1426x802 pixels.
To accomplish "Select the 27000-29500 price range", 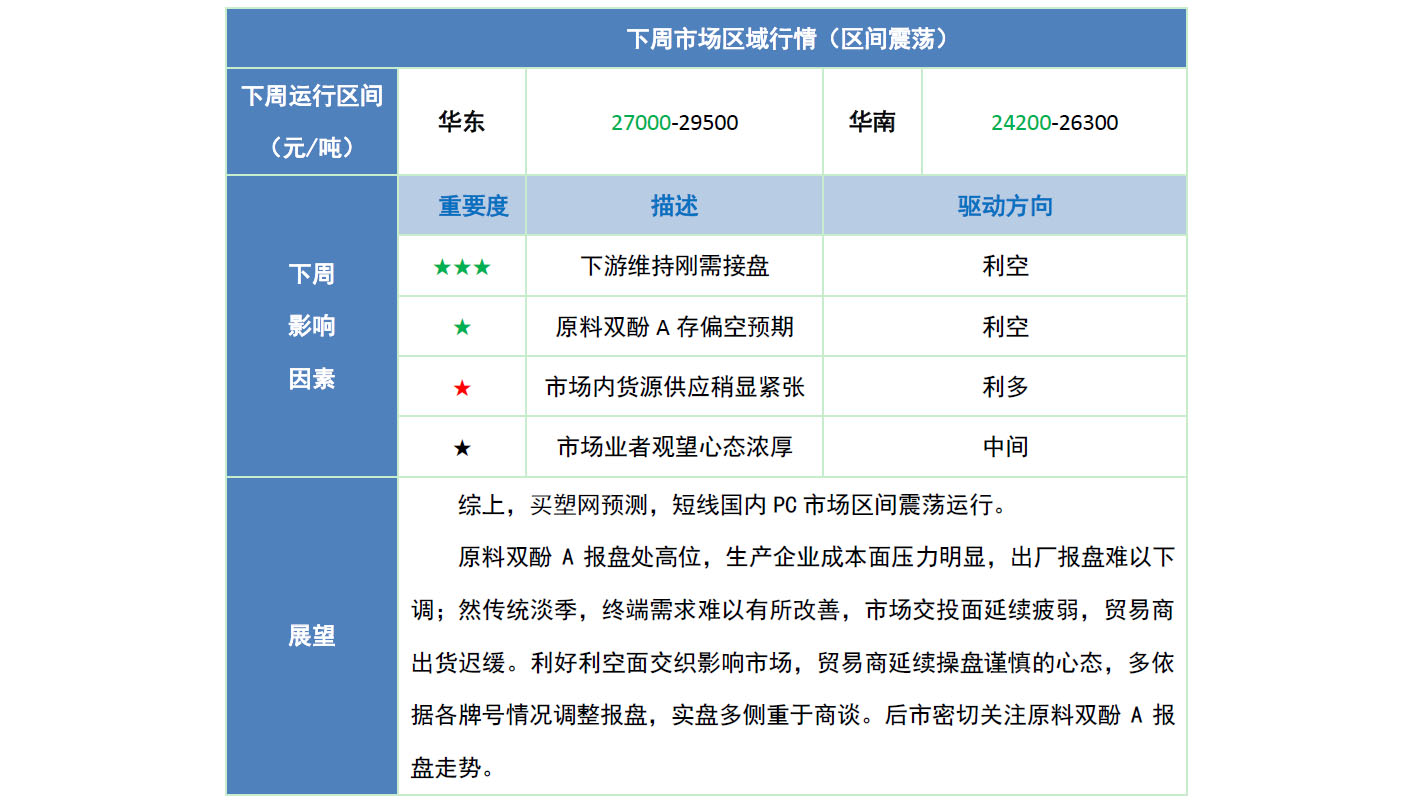I will (x=675, y=123).
